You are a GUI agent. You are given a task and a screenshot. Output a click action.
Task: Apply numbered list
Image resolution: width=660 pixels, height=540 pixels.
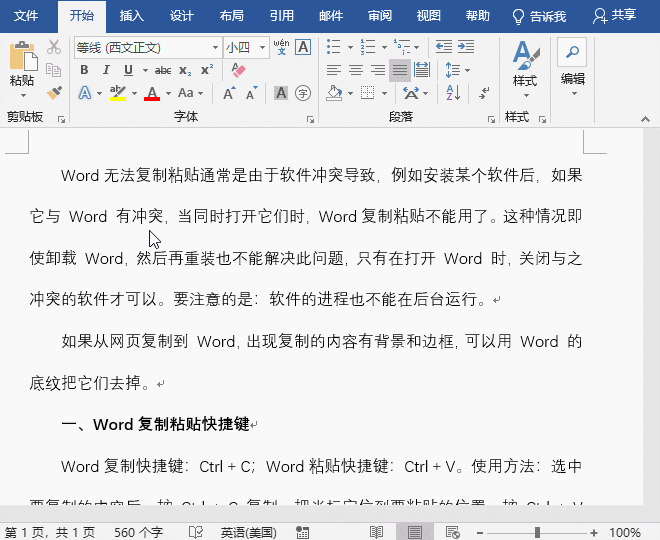point(367,47)
